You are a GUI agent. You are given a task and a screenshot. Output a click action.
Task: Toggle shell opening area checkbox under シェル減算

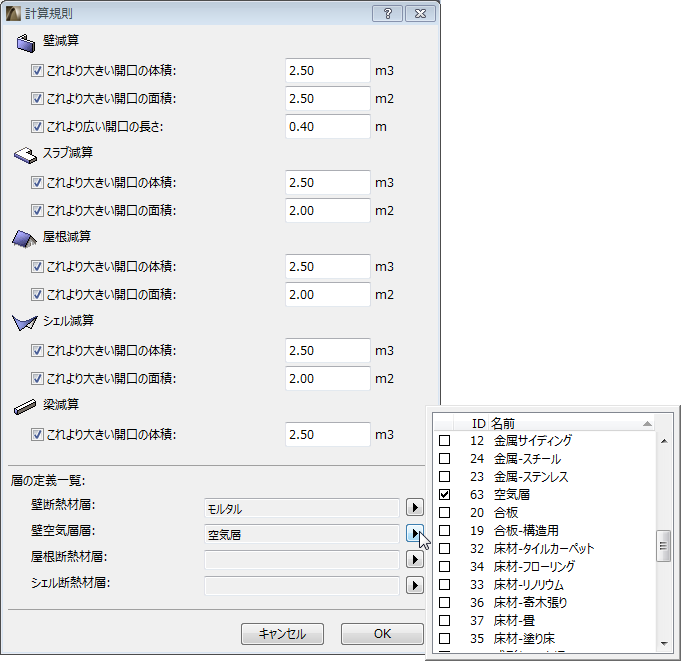click(37, 378)
